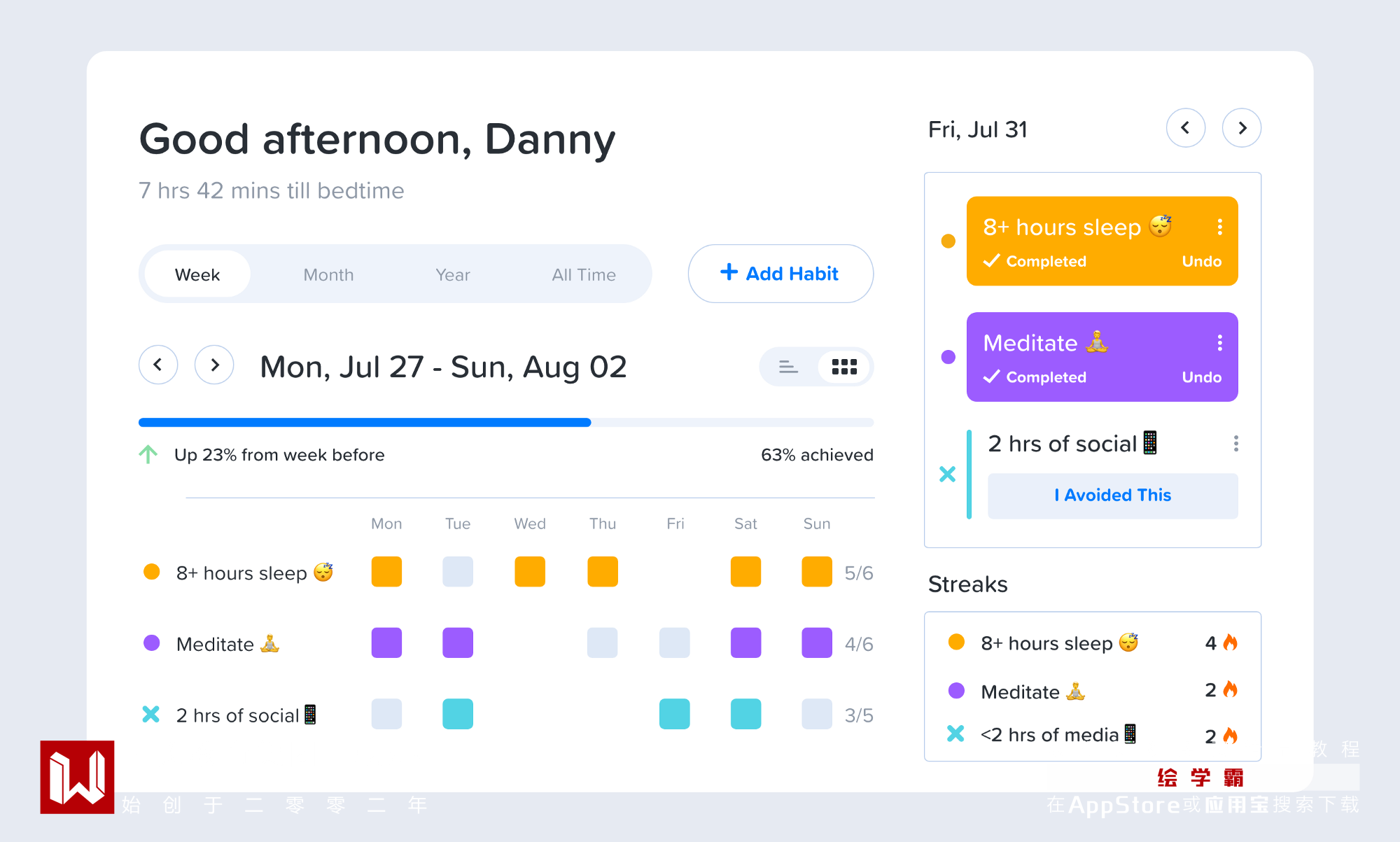This screenshot has width=1400, height=842.
Task: Toggle Monday square for 2 hrs of social
Action: point(386,714)
